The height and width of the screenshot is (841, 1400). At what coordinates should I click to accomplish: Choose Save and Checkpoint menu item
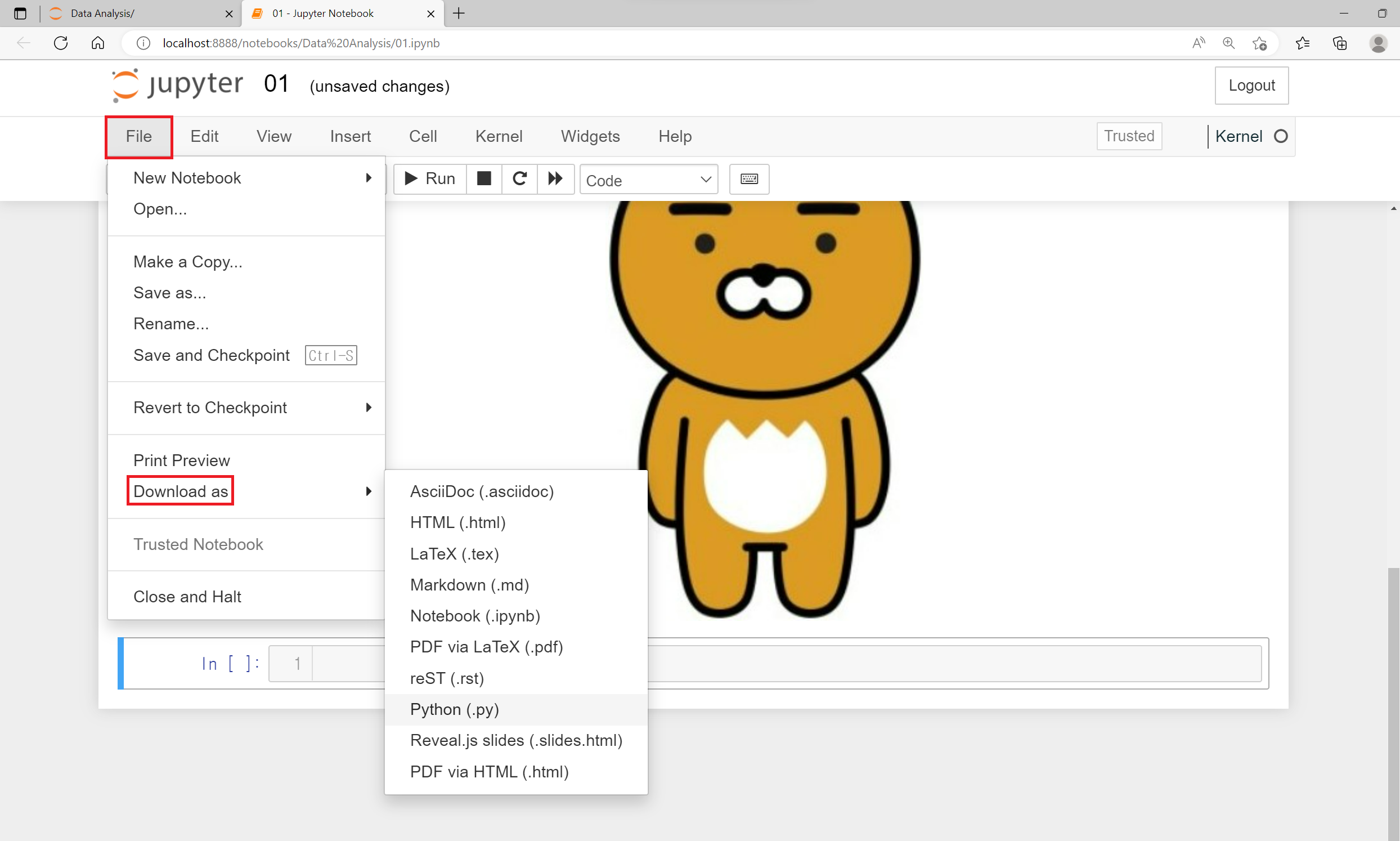(211, 355)
